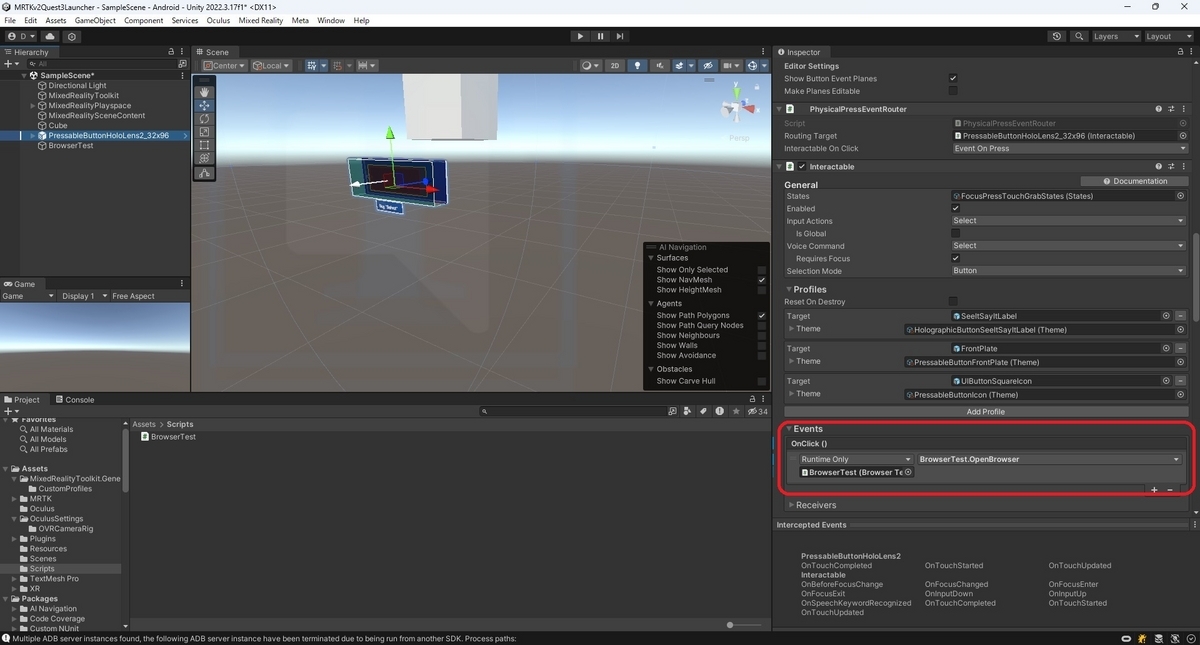Open the Layers dropdown
This screenshot has height=645, width=1200.
click(1115, 36)
